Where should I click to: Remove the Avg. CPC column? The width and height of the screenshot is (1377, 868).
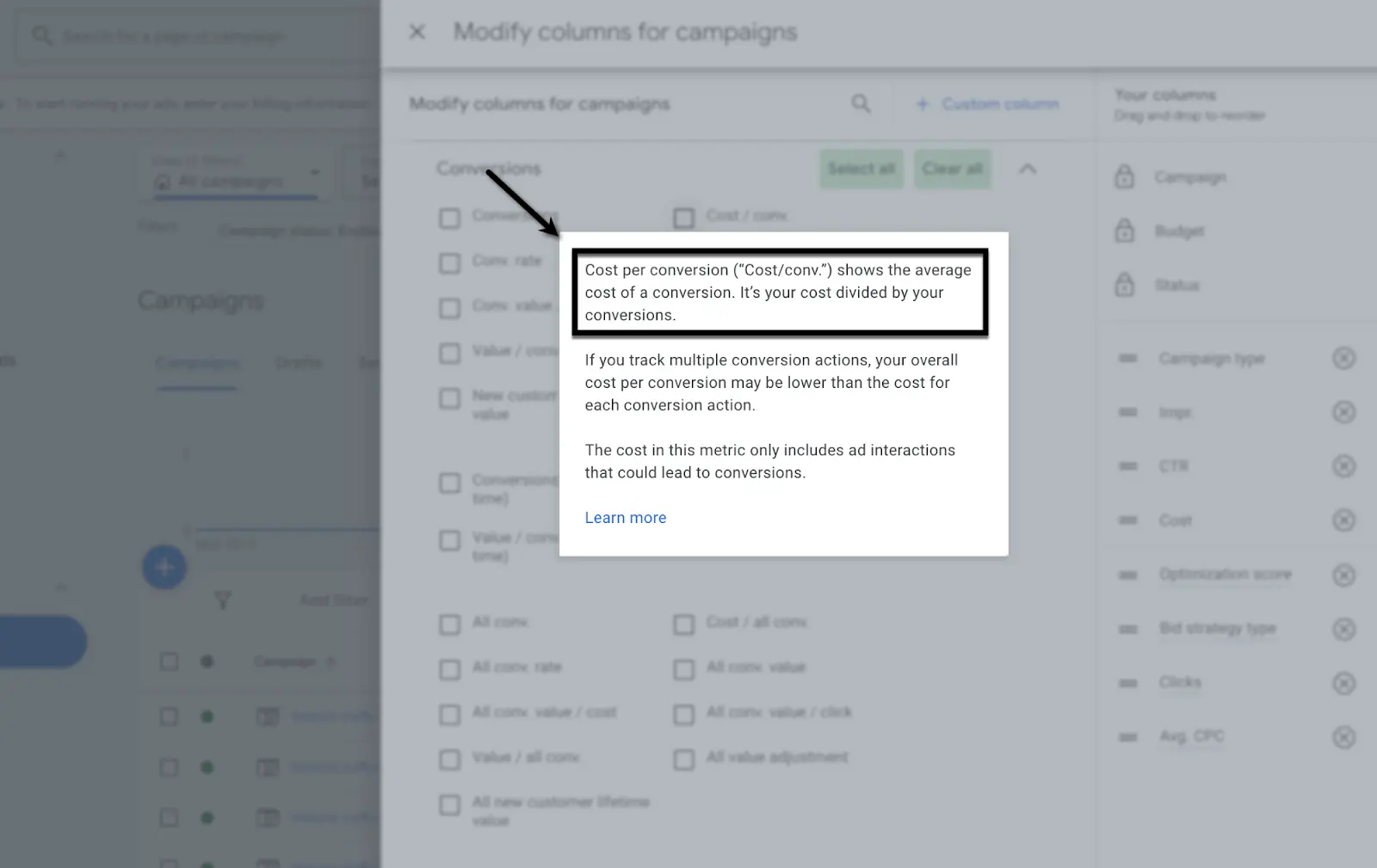(1343, 736)
